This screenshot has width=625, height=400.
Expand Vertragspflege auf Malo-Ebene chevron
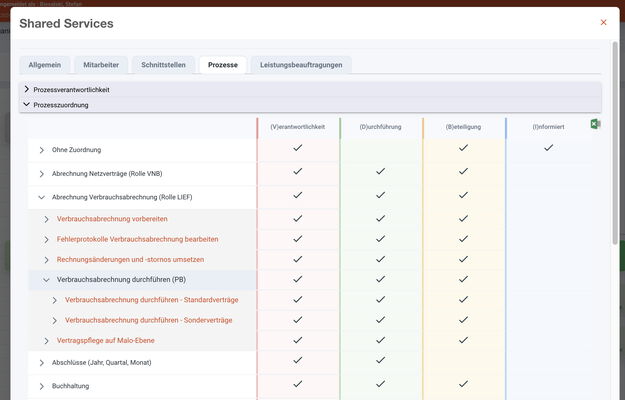coord(47,341)
